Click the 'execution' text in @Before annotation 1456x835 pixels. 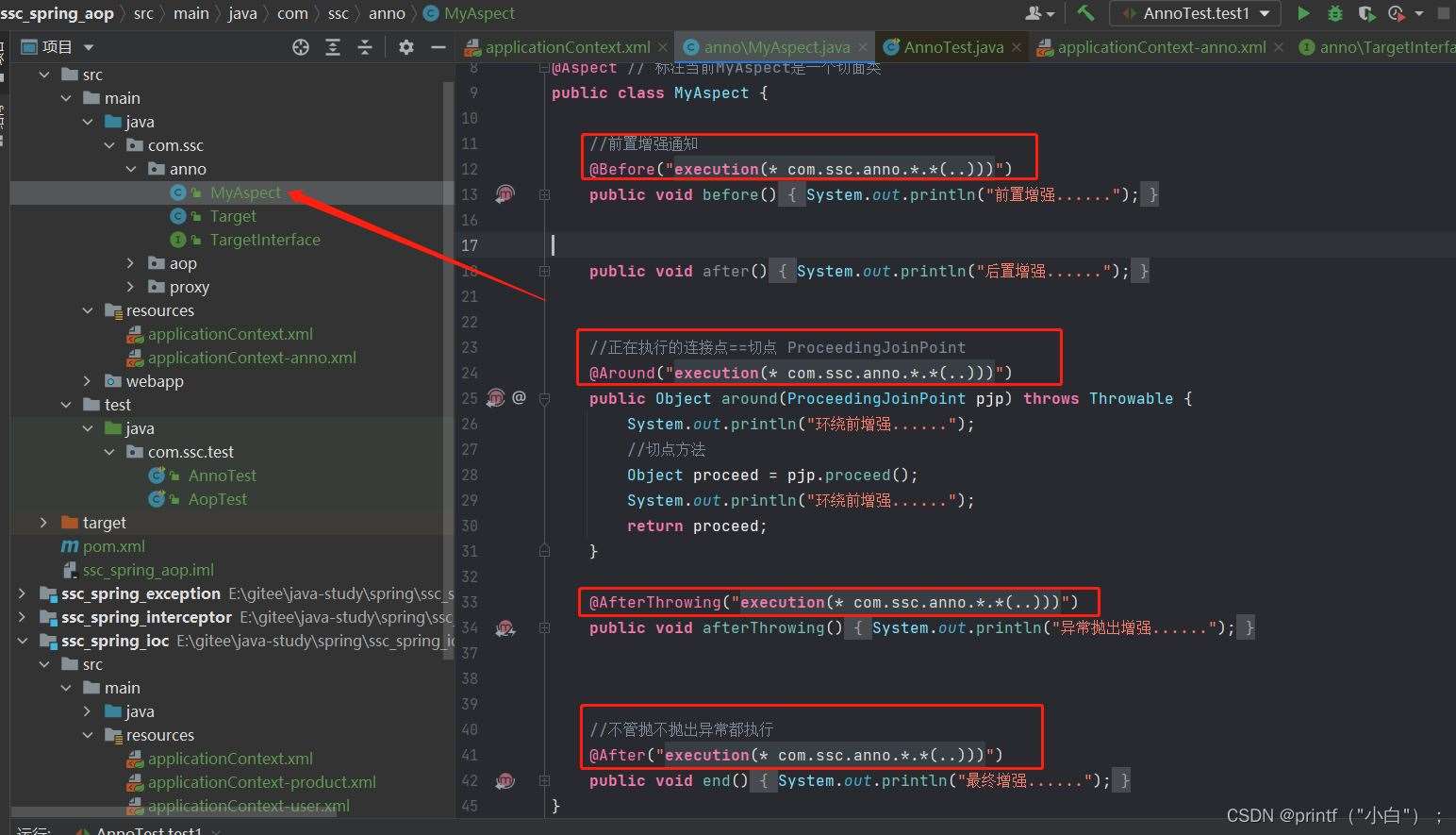point(716,169)
